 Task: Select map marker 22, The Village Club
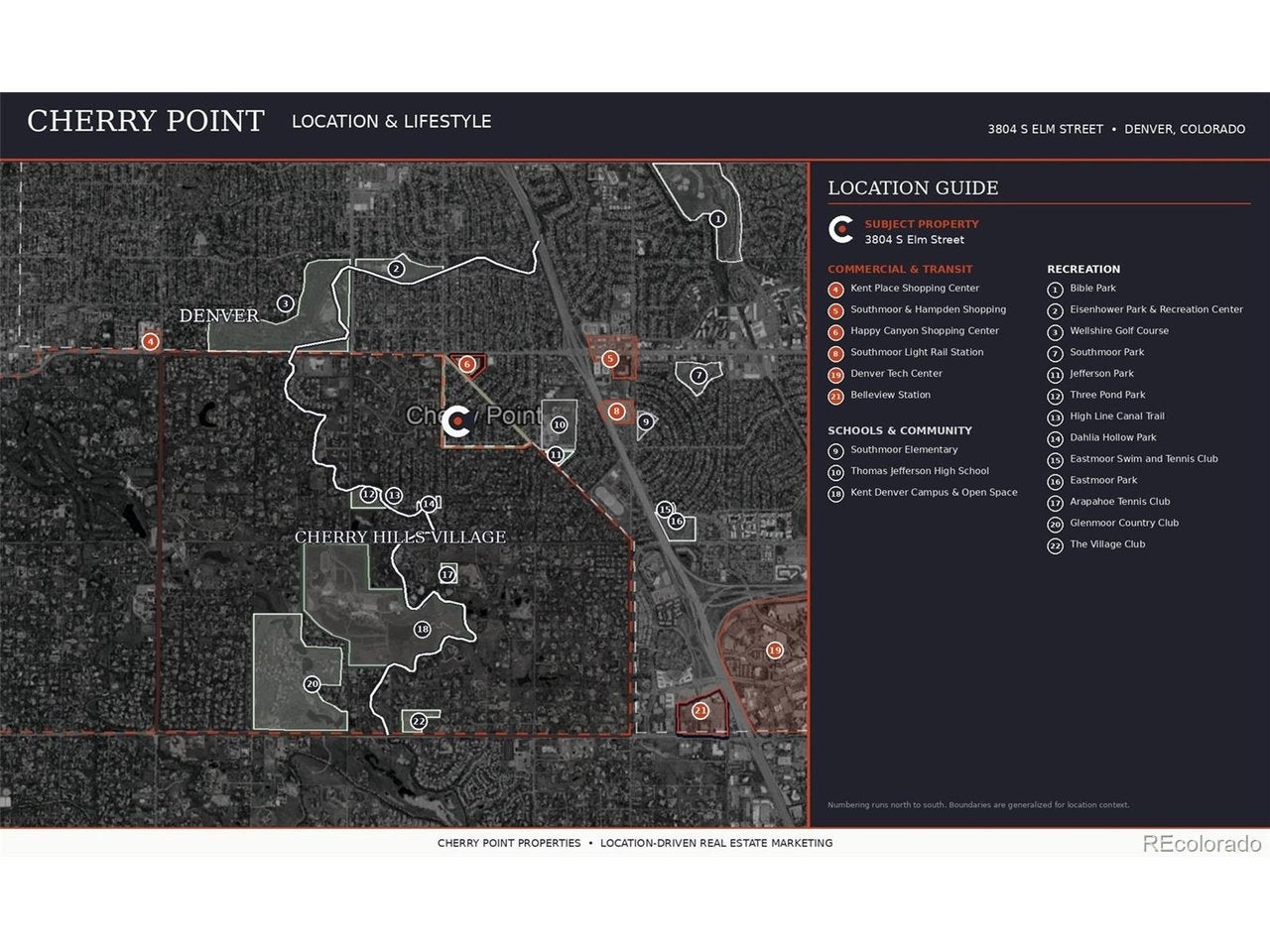[419, 721]
